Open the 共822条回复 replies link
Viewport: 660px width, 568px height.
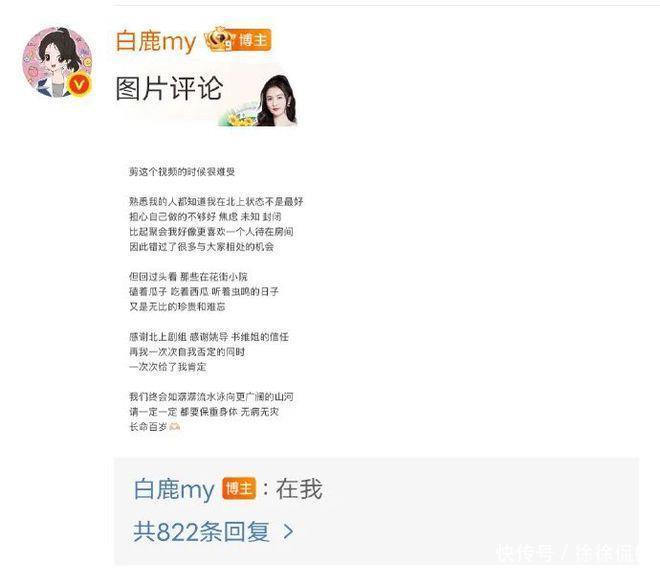(x=201, y=531)
